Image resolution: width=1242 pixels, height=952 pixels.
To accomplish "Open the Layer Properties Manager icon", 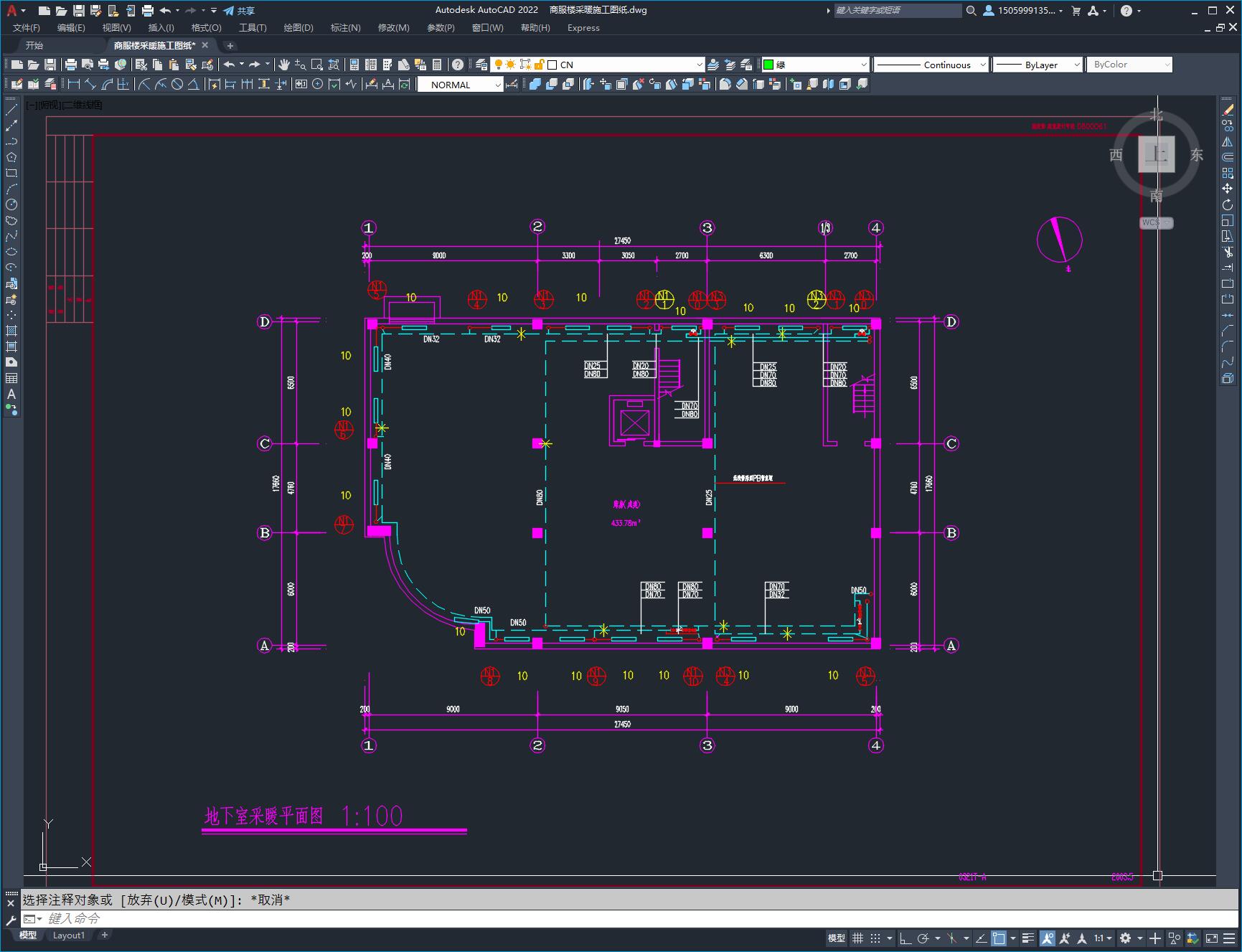I will click(x=481, y=65).
